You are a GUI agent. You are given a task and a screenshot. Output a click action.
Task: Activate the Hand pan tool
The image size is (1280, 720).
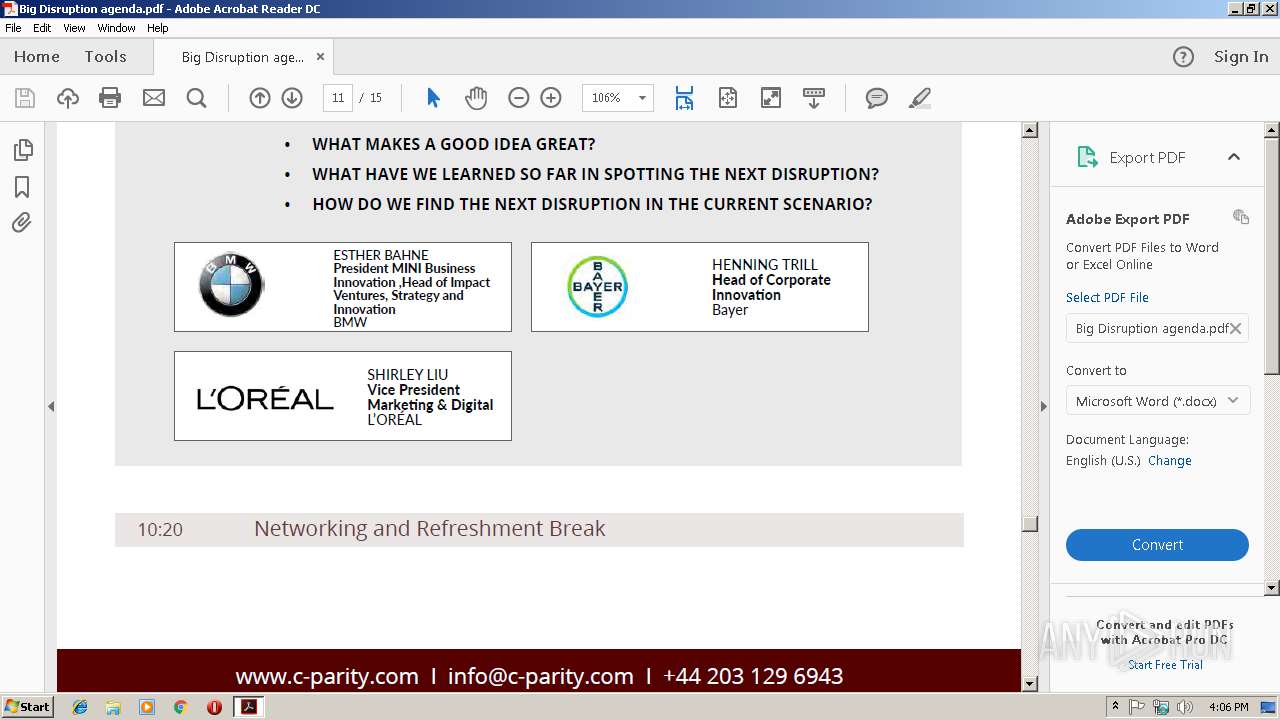tap(476, 98)
